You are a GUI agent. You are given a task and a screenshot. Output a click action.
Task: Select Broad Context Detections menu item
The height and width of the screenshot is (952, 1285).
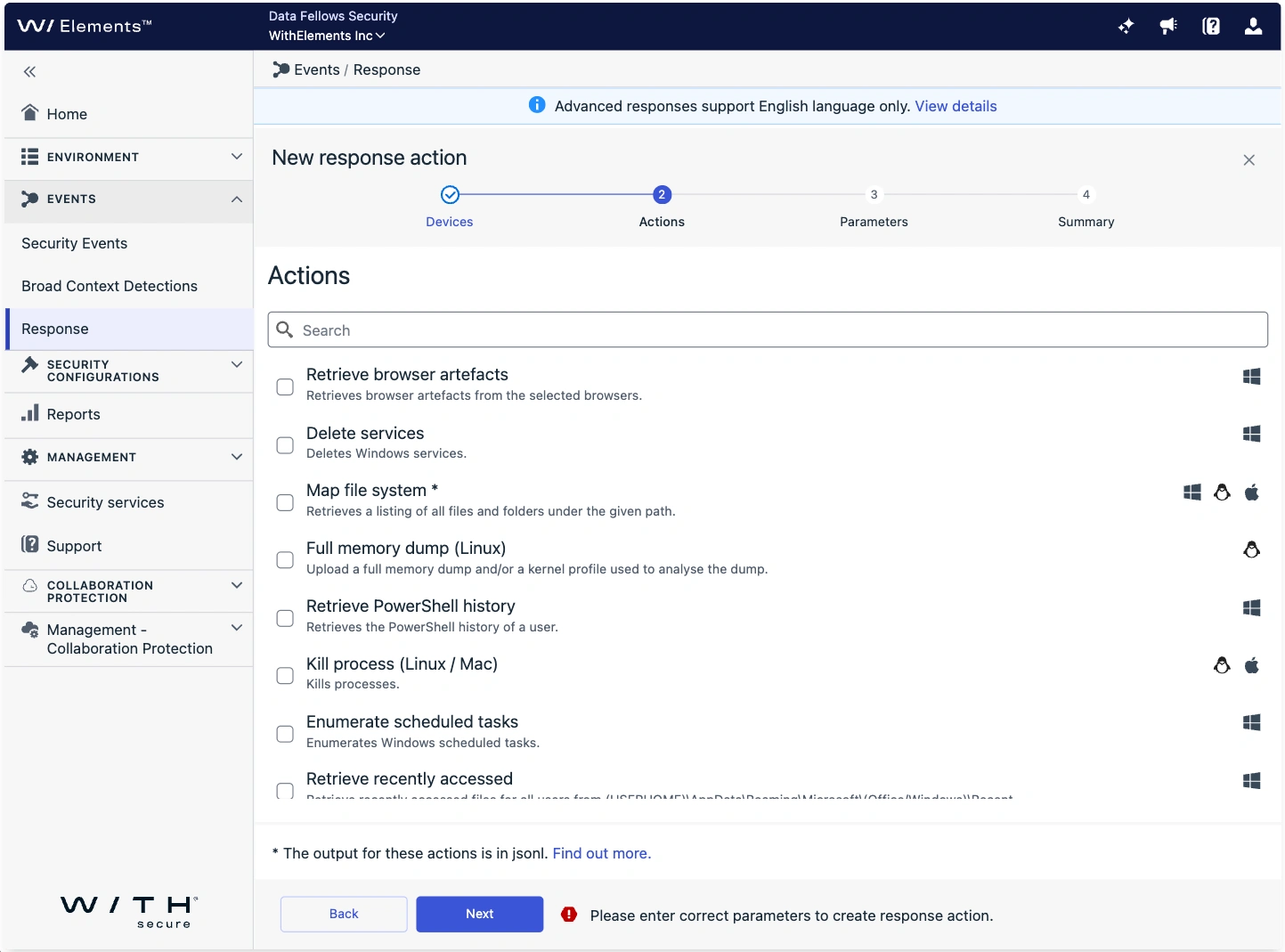pyautogui.click(x=110, y=286)
